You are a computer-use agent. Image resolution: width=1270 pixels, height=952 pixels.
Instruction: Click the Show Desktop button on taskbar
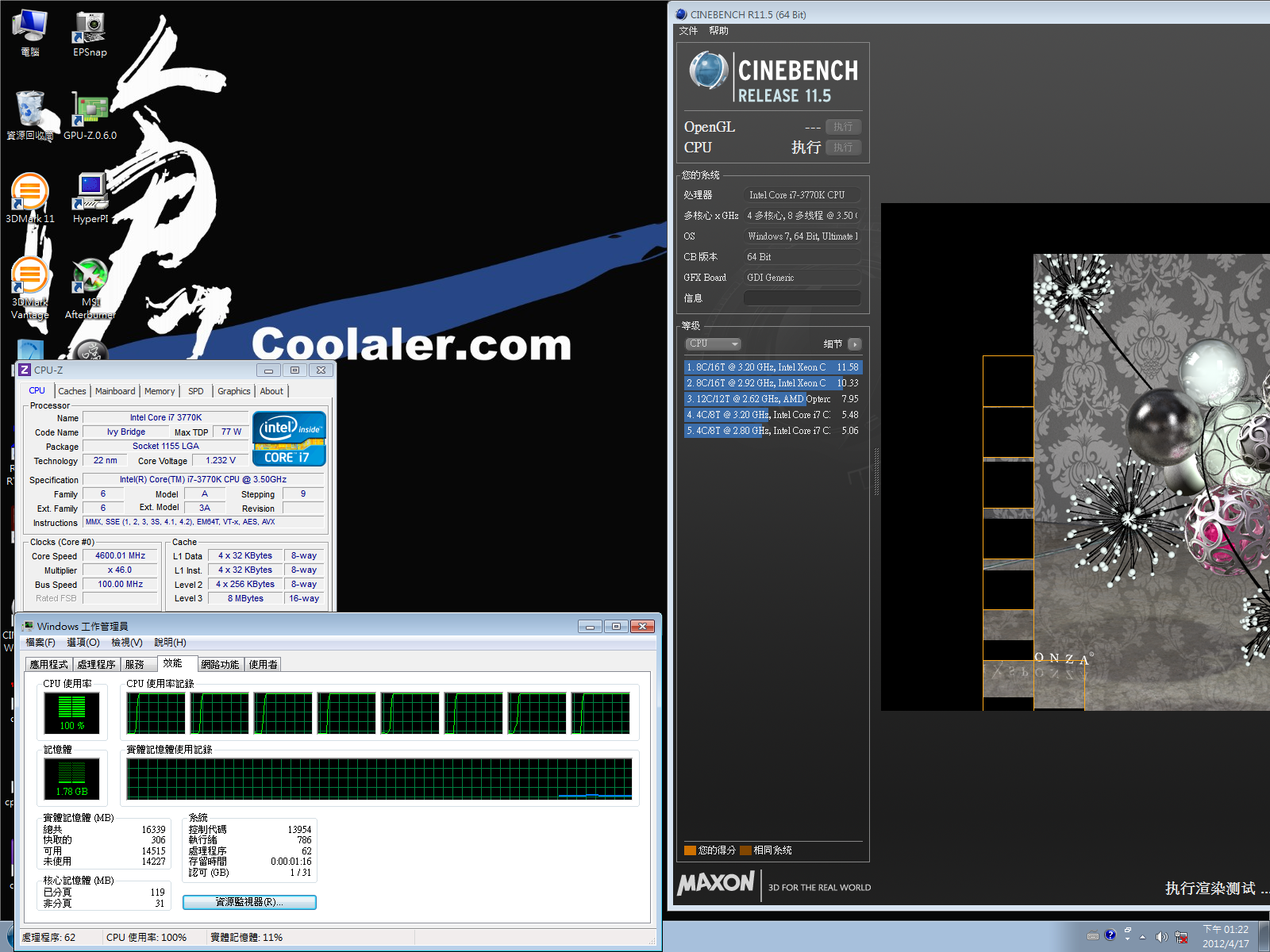pyautogui.click(x=1264, y=936)
